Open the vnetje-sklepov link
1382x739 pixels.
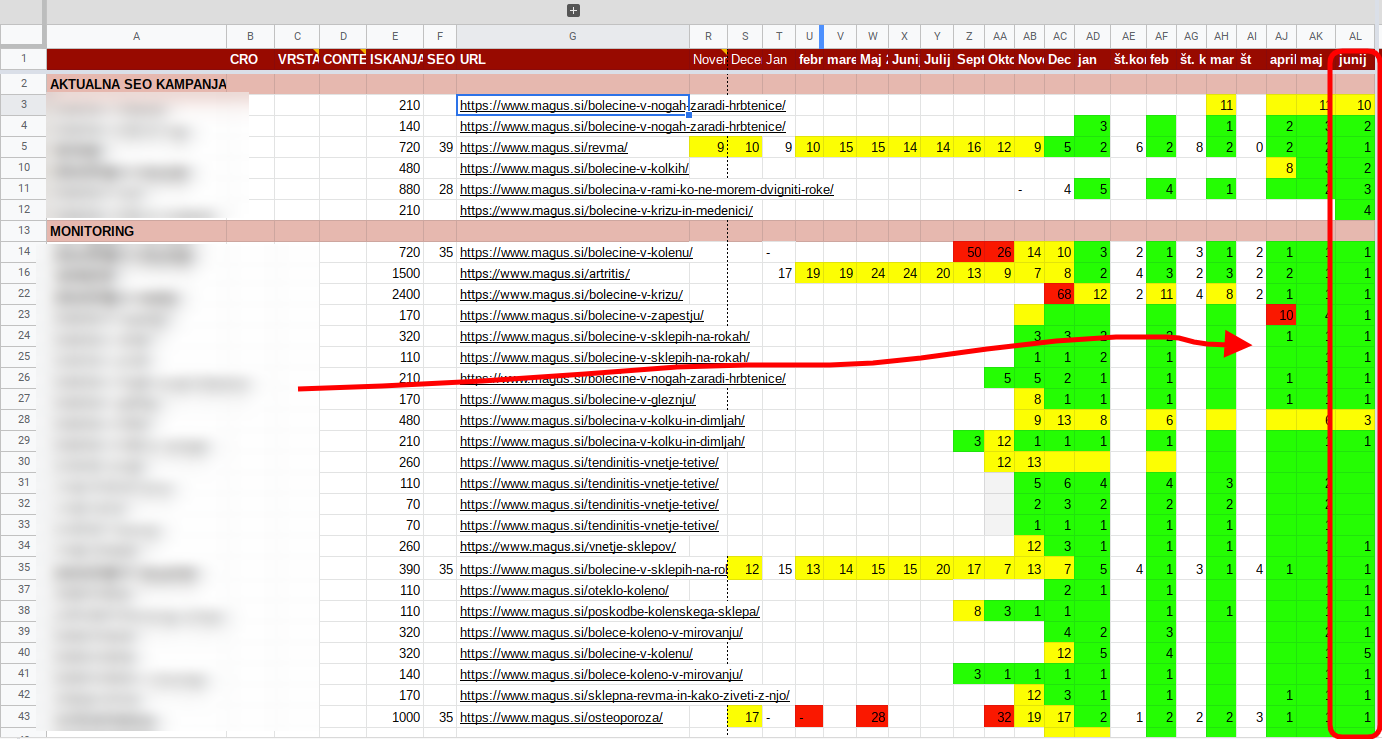point(567,546)
